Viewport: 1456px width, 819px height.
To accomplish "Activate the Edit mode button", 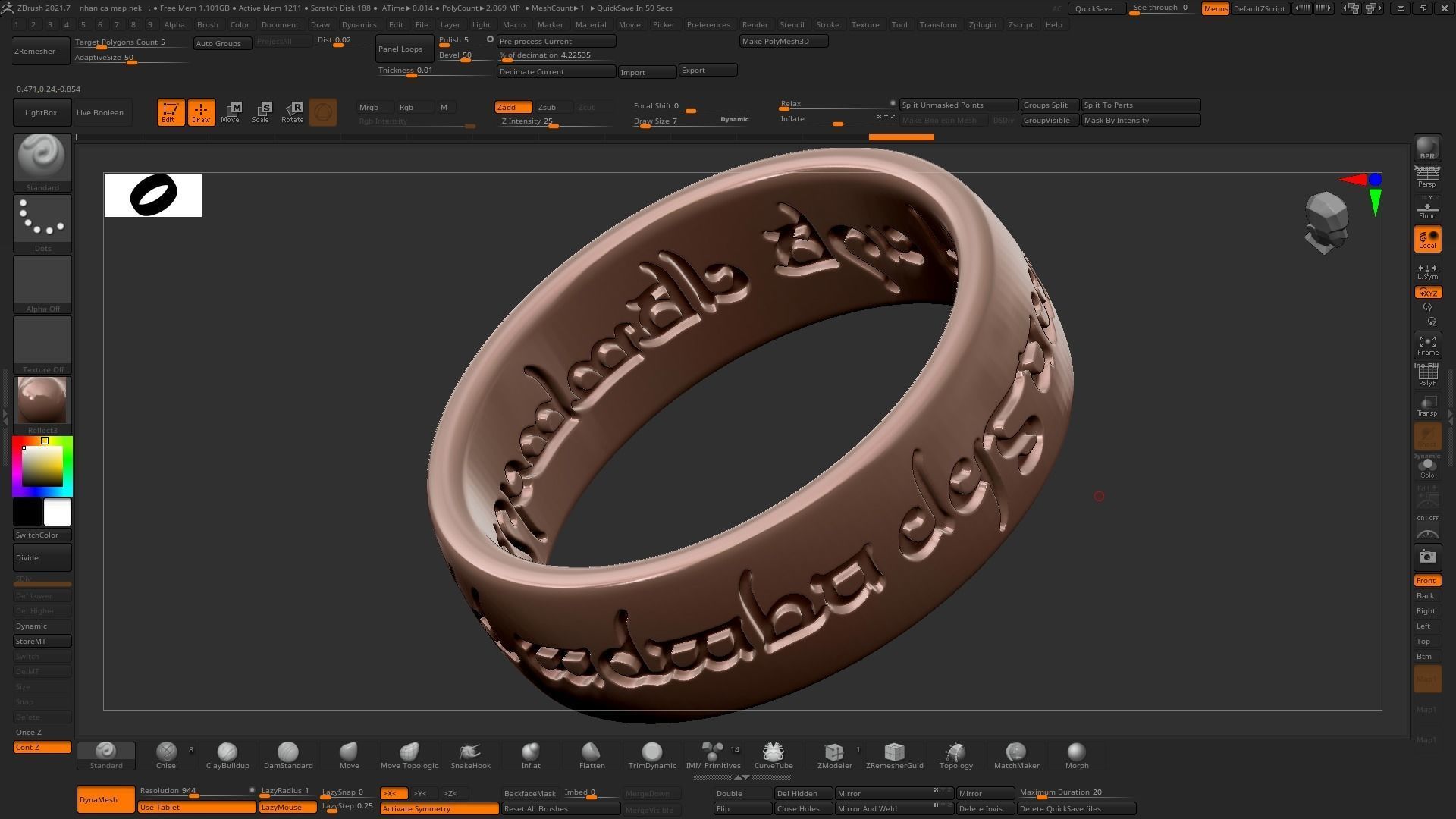I will point(171,112).
